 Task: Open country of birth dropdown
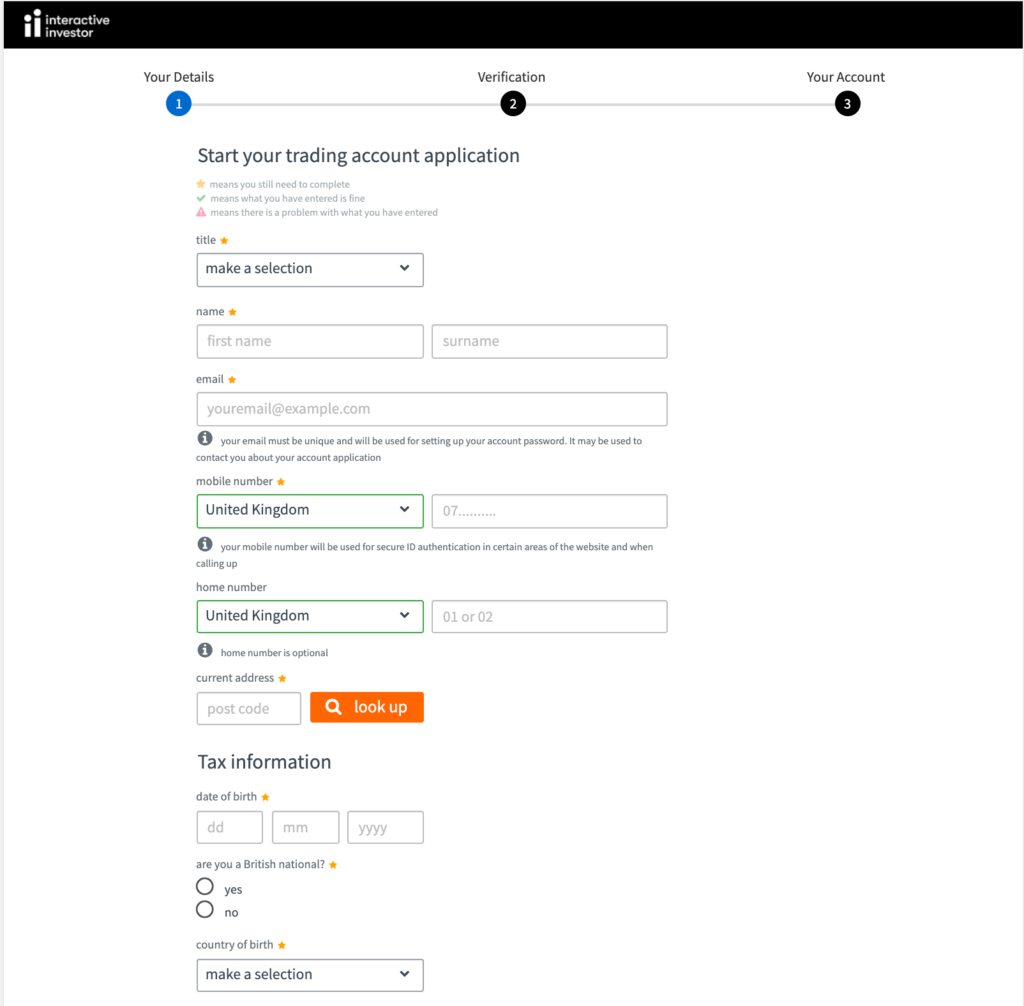310,975
